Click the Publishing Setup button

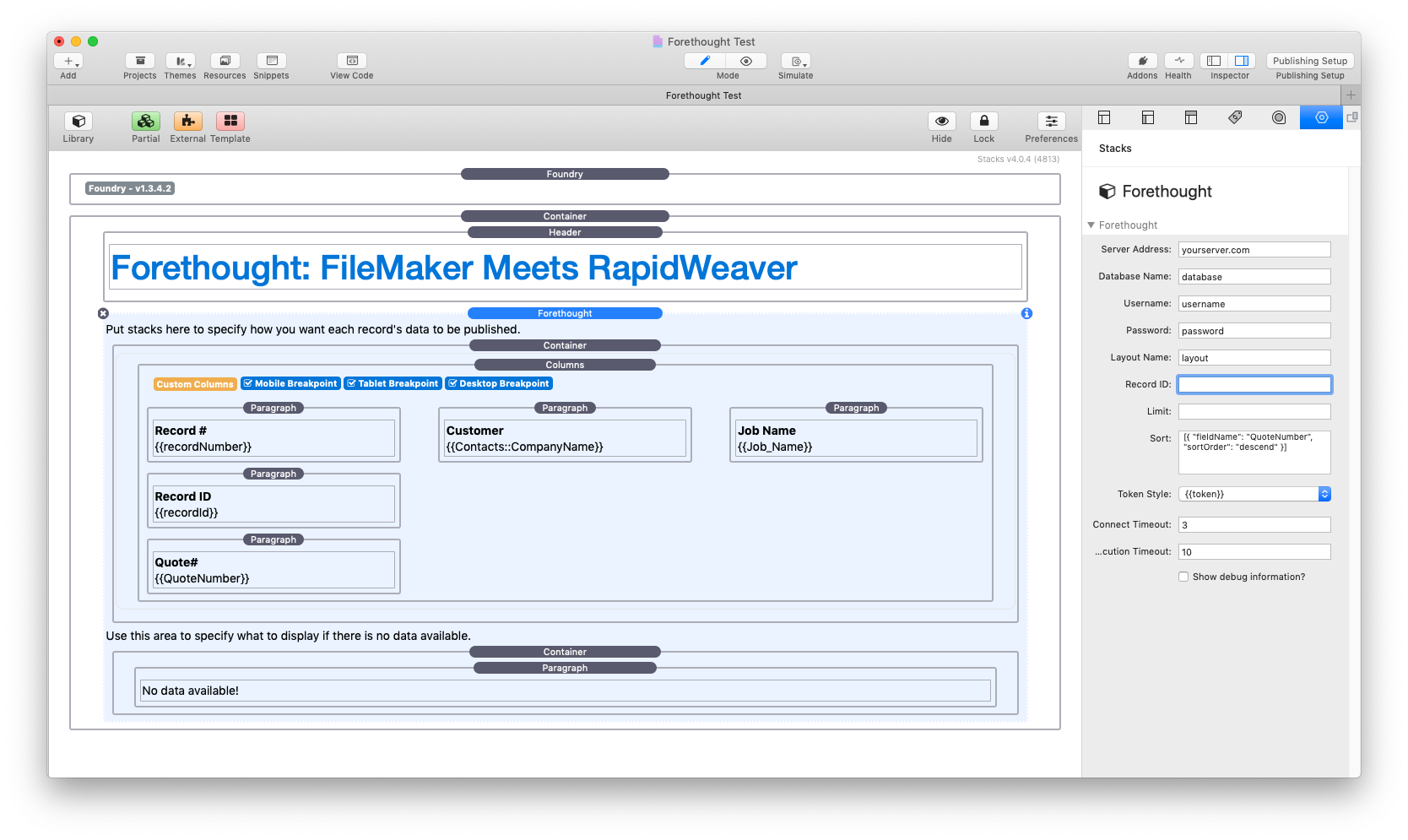click(1310, 61)
